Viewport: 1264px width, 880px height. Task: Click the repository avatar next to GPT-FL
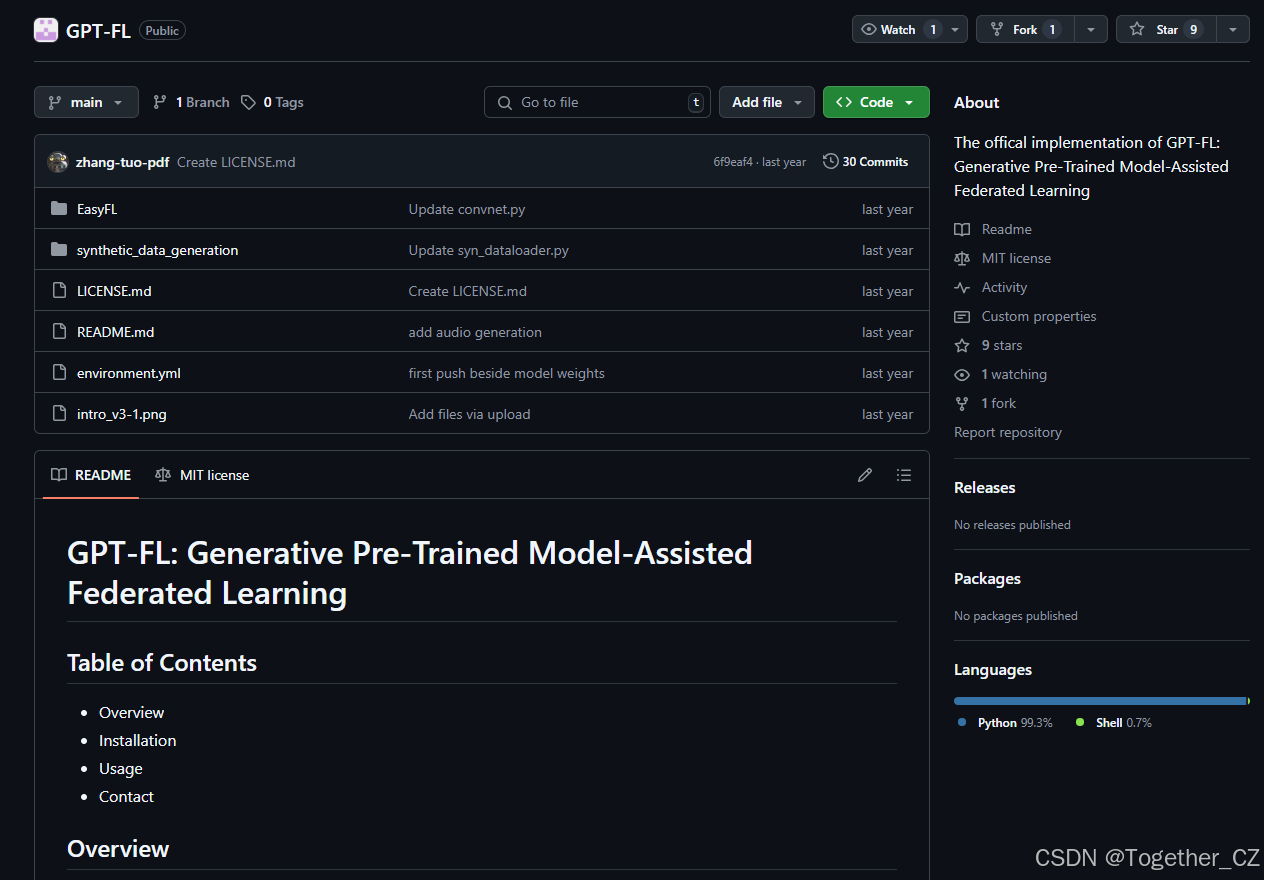[x=45, y=29]
